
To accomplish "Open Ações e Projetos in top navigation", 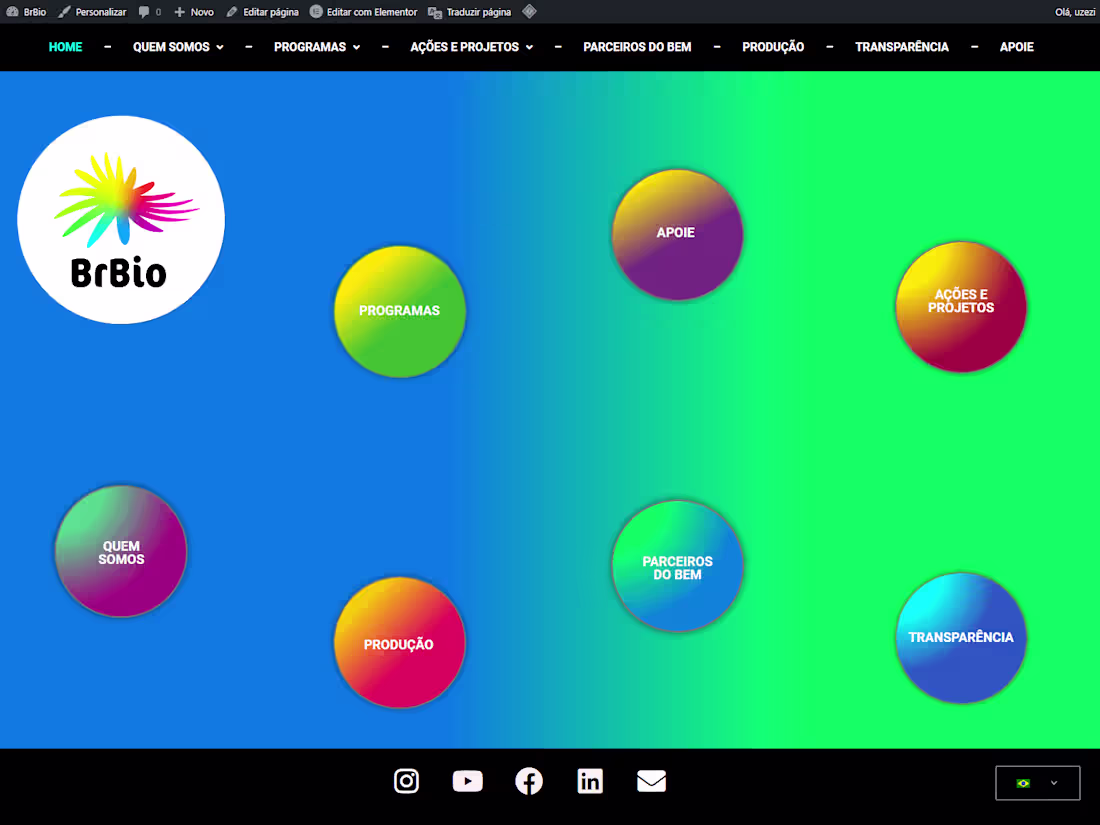I will [x=464, y=47].
